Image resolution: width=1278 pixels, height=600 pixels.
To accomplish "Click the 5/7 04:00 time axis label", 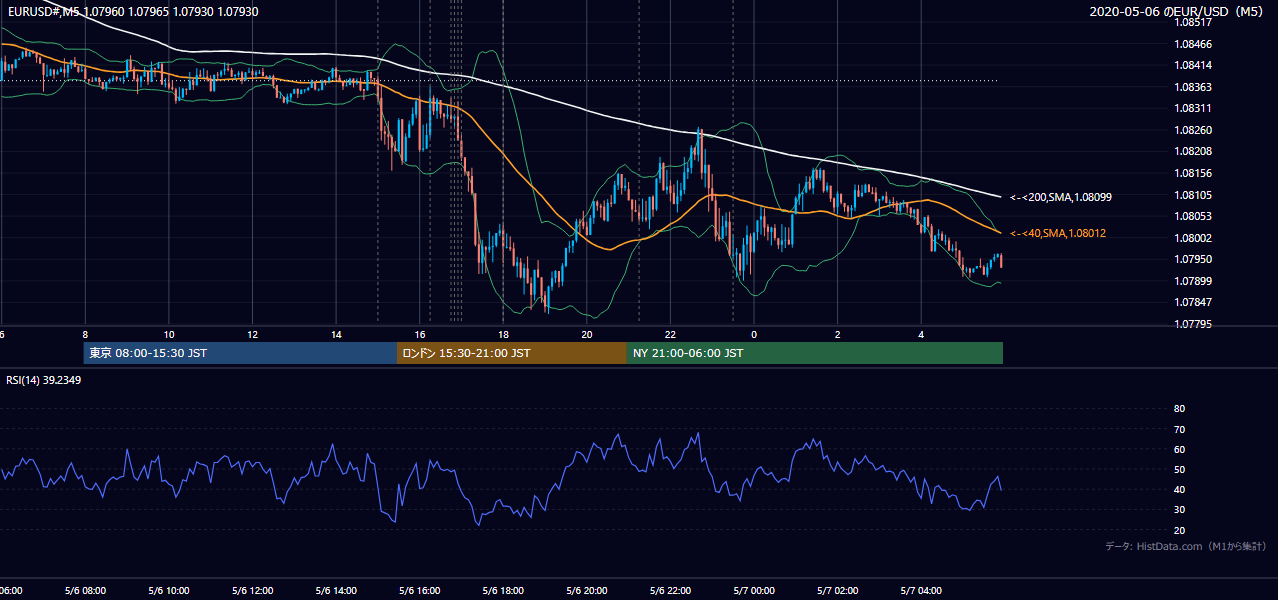I will [x=922, y=590].
